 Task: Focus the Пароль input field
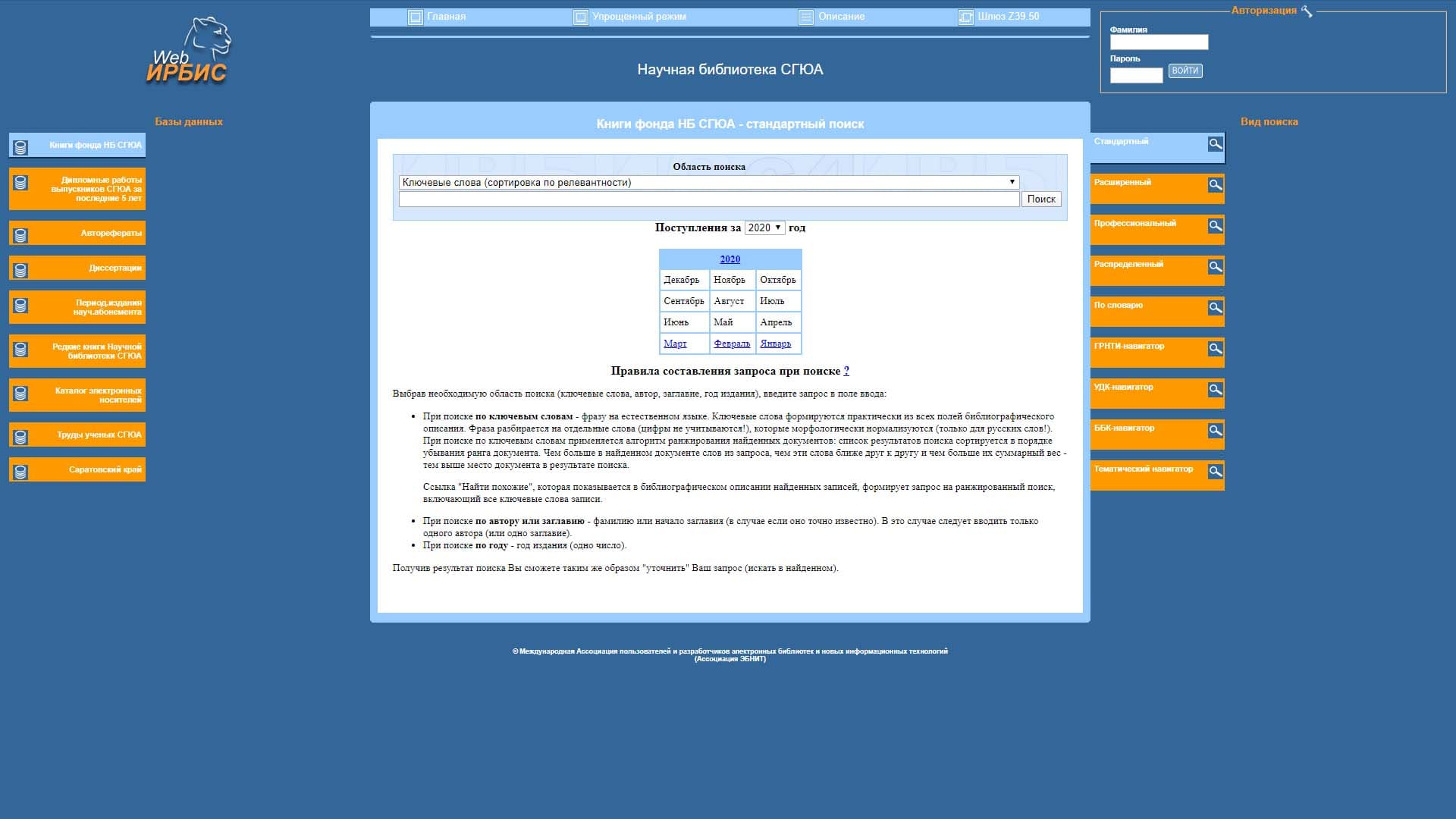(1136, 75)
